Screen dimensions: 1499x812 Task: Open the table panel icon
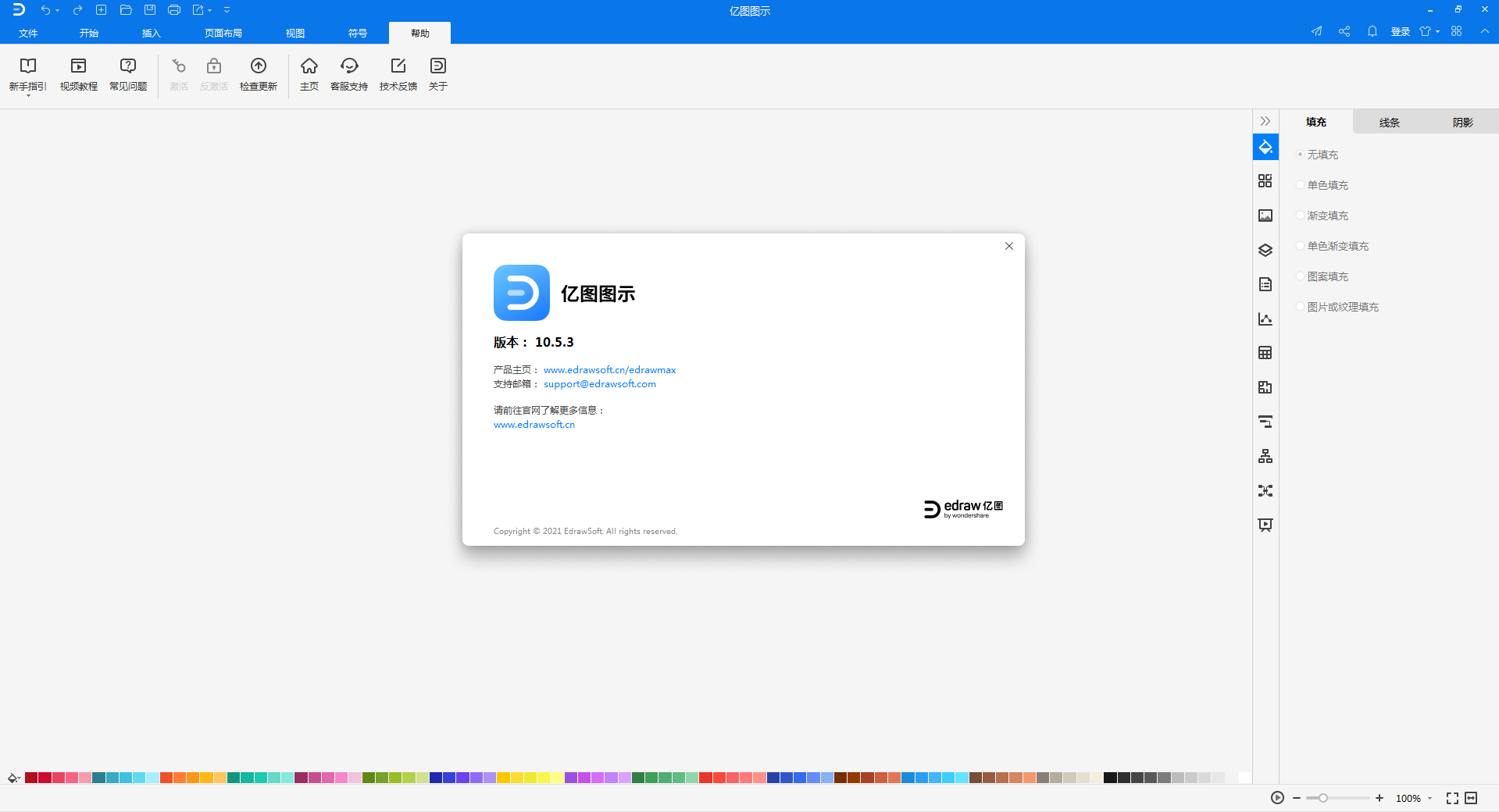tap(1265, 353)
